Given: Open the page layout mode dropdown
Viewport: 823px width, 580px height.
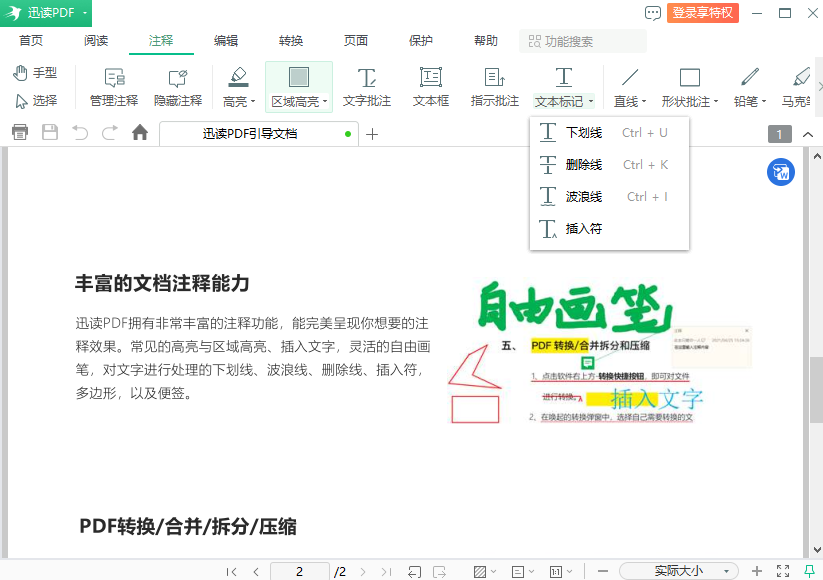Looking at the screenshot, I should (x=523, y=572).
